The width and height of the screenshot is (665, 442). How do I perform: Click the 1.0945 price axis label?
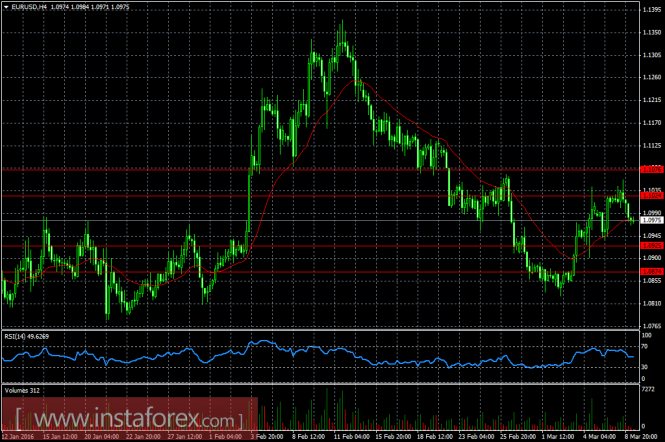pos(652,235)
